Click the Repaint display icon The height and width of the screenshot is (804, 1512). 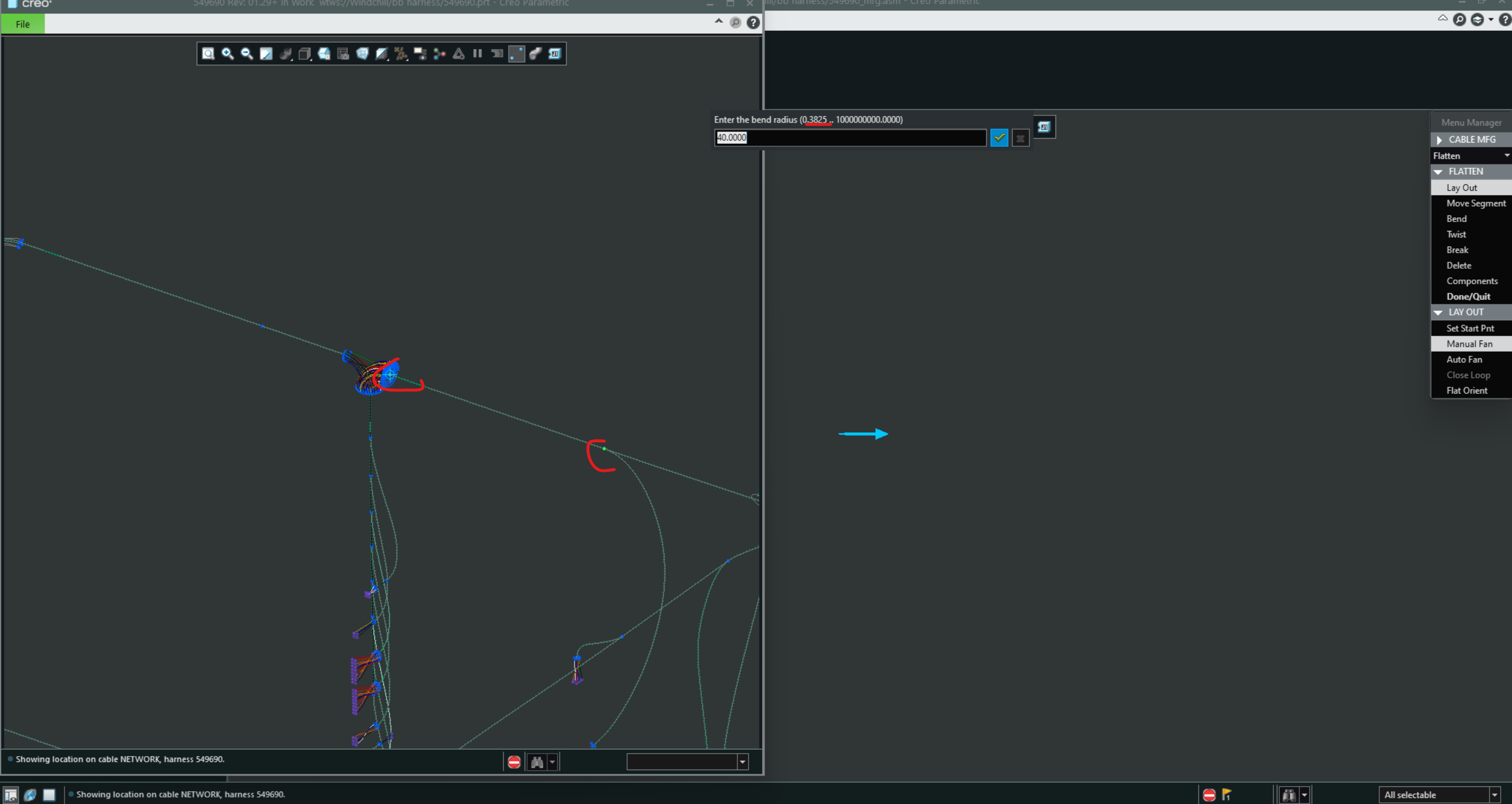click(267, 54)
